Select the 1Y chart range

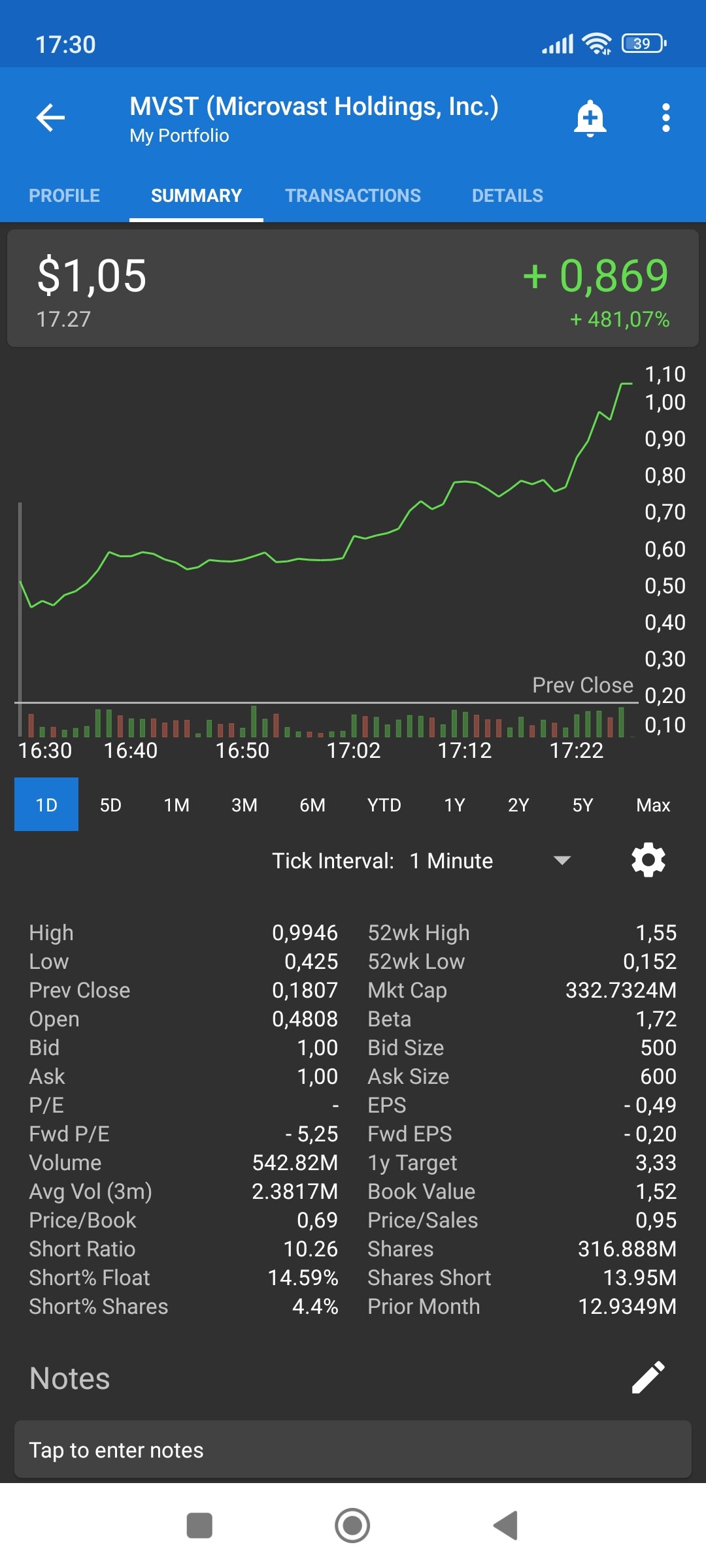(x=455, y=804)
